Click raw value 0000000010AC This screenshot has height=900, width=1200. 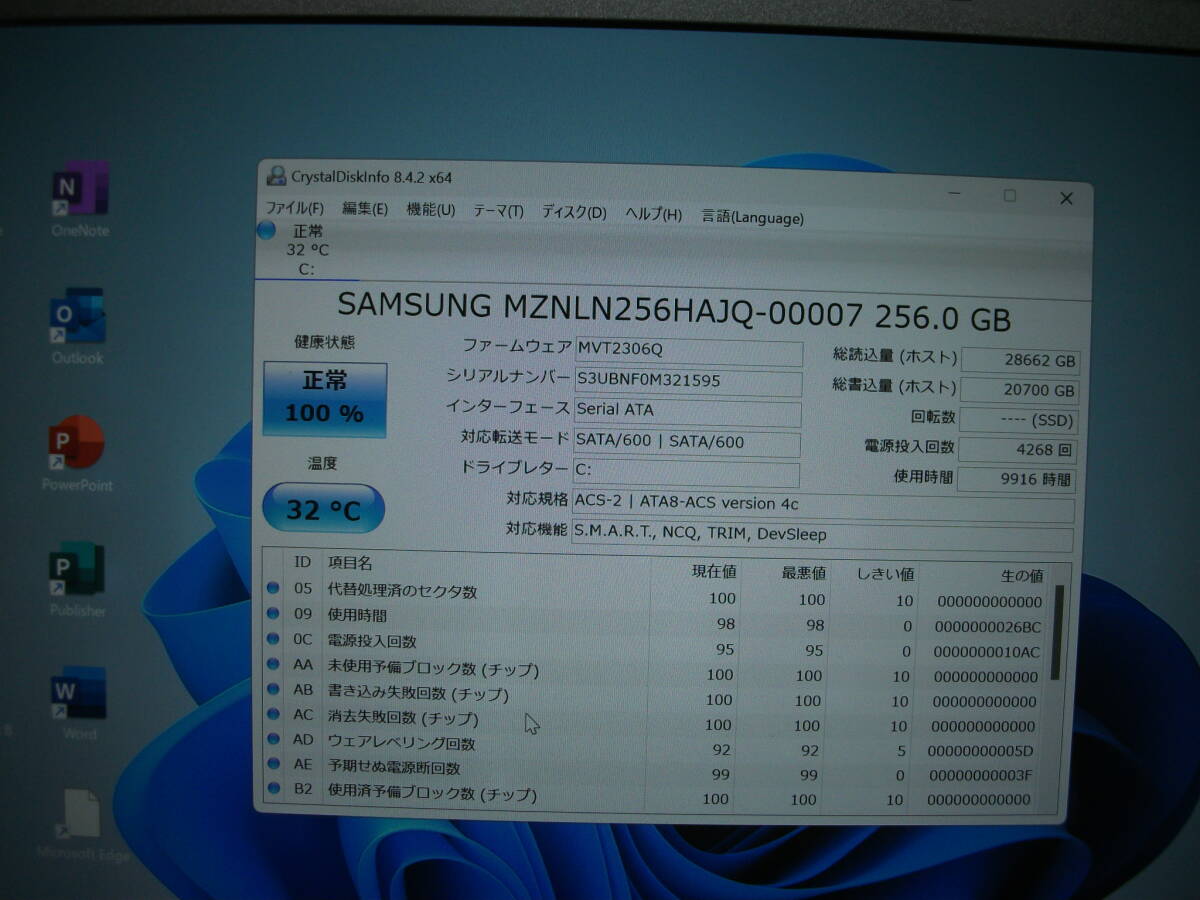(x=987, y=653)
